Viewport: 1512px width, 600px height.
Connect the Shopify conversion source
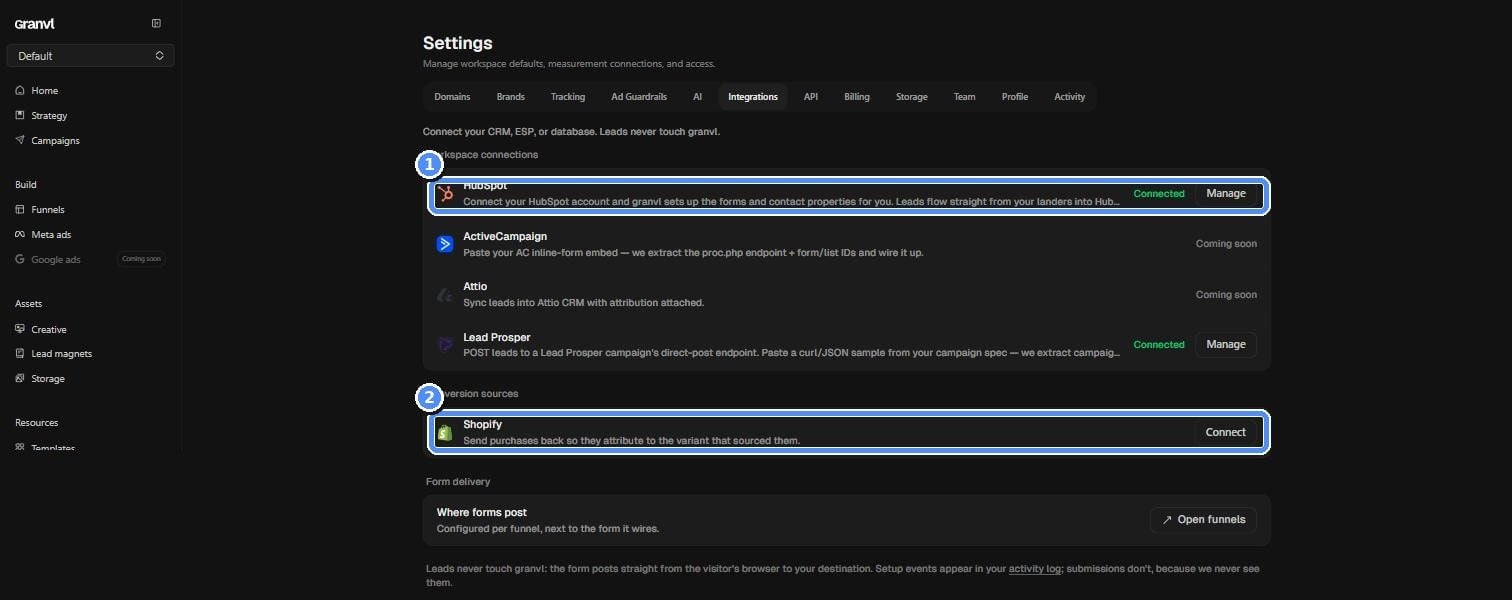click(1226, 432)
